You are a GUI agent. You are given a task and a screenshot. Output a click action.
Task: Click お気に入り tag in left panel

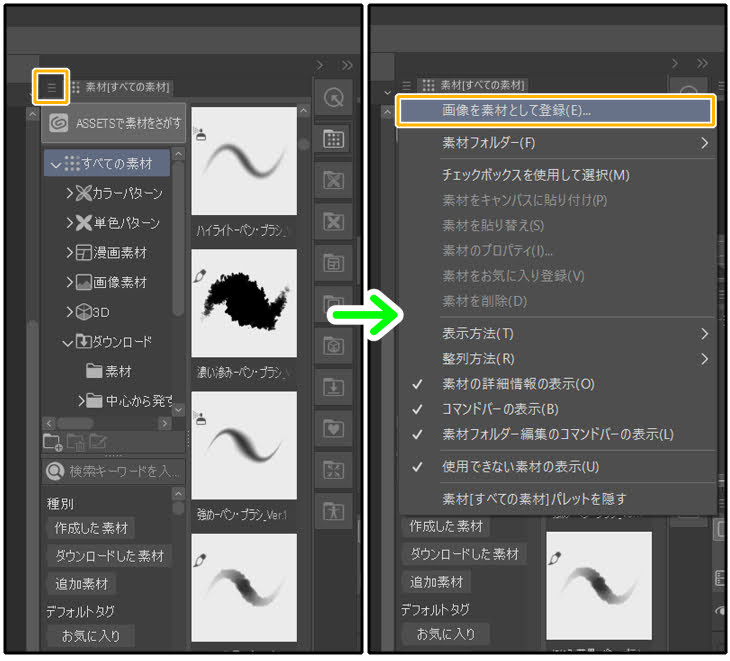click(x=91, y=636)
